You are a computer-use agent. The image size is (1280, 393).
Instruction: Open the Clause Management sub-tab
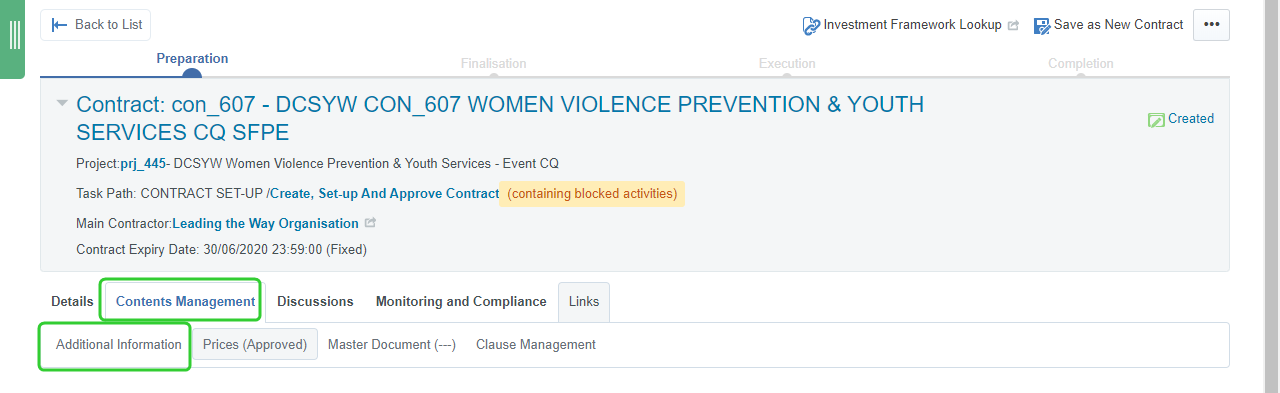point(536,344)
